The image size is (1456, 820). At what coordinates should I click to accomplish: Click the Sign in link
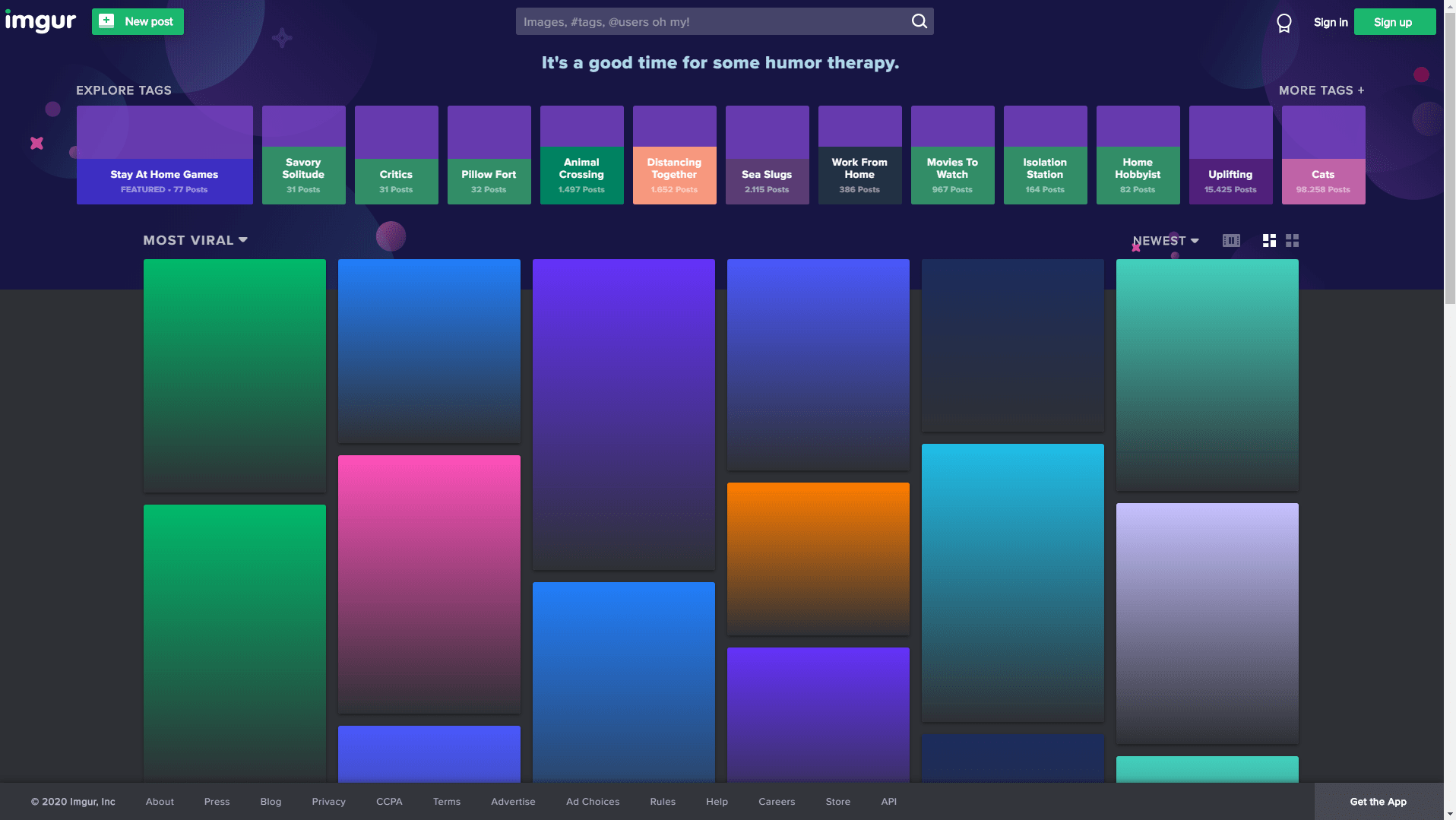pyautogui.click(x=1331, y=22)
